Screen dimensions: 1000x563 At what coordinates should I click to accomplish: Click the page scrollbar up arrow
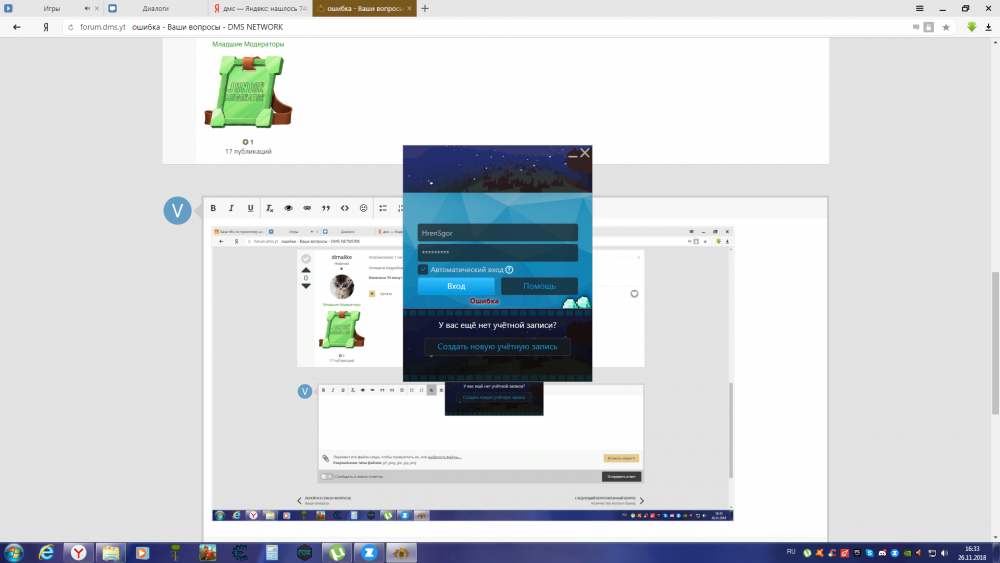[995, 42]
